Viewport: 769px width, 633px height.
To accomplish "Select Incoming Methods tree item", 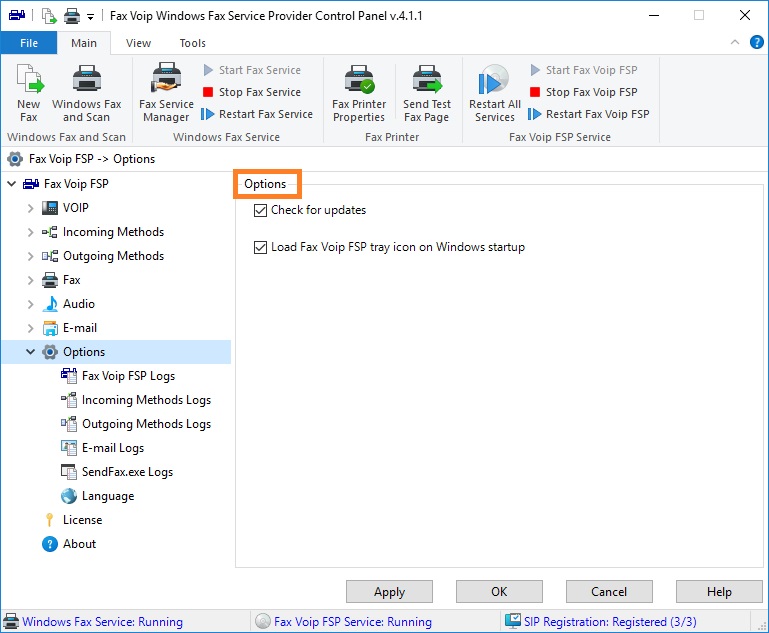I will pyautogui.click(x=113, y=232).
